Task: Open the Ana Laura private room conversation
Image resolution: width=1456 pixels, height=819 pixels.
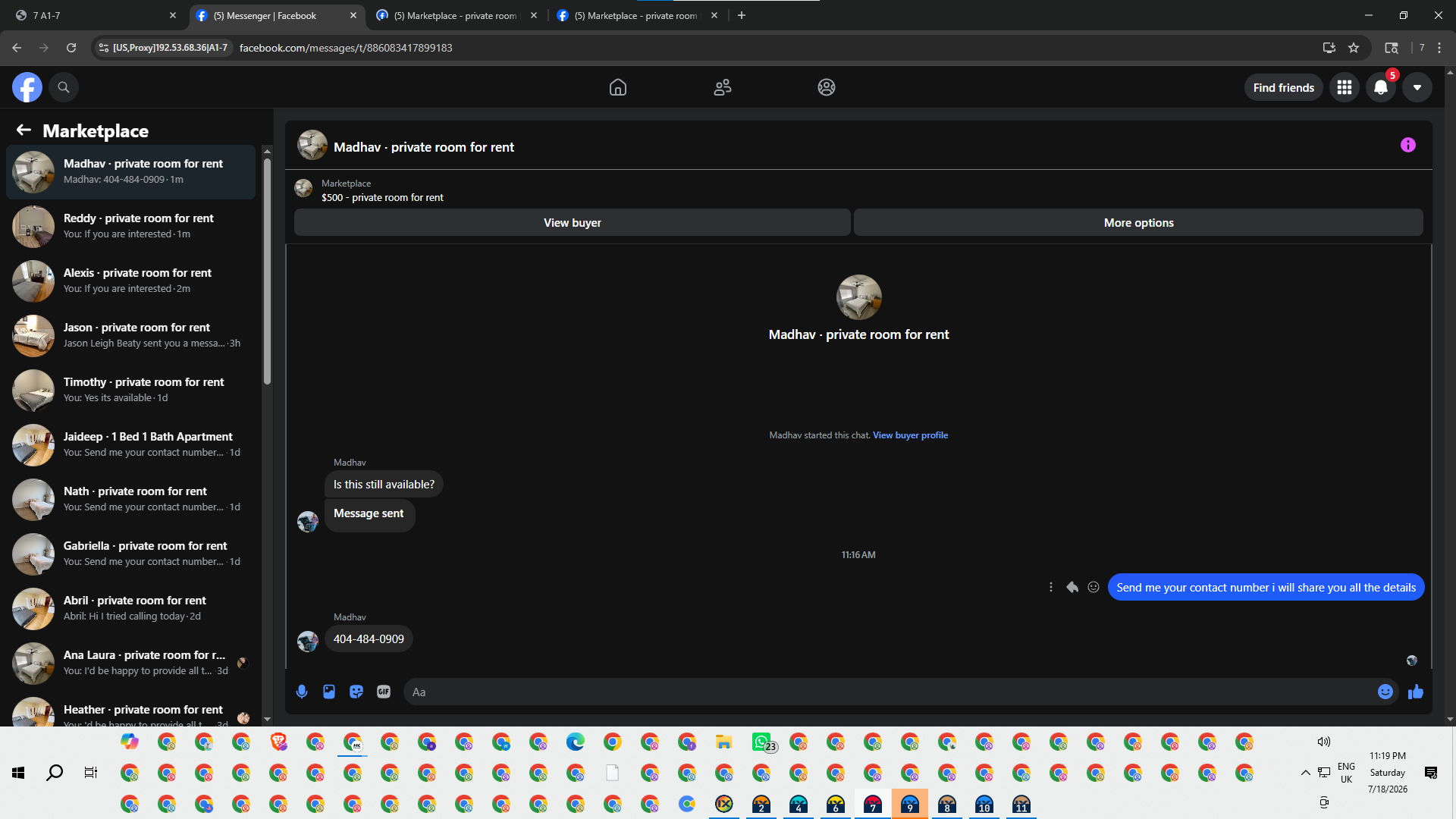Action: 131,664
